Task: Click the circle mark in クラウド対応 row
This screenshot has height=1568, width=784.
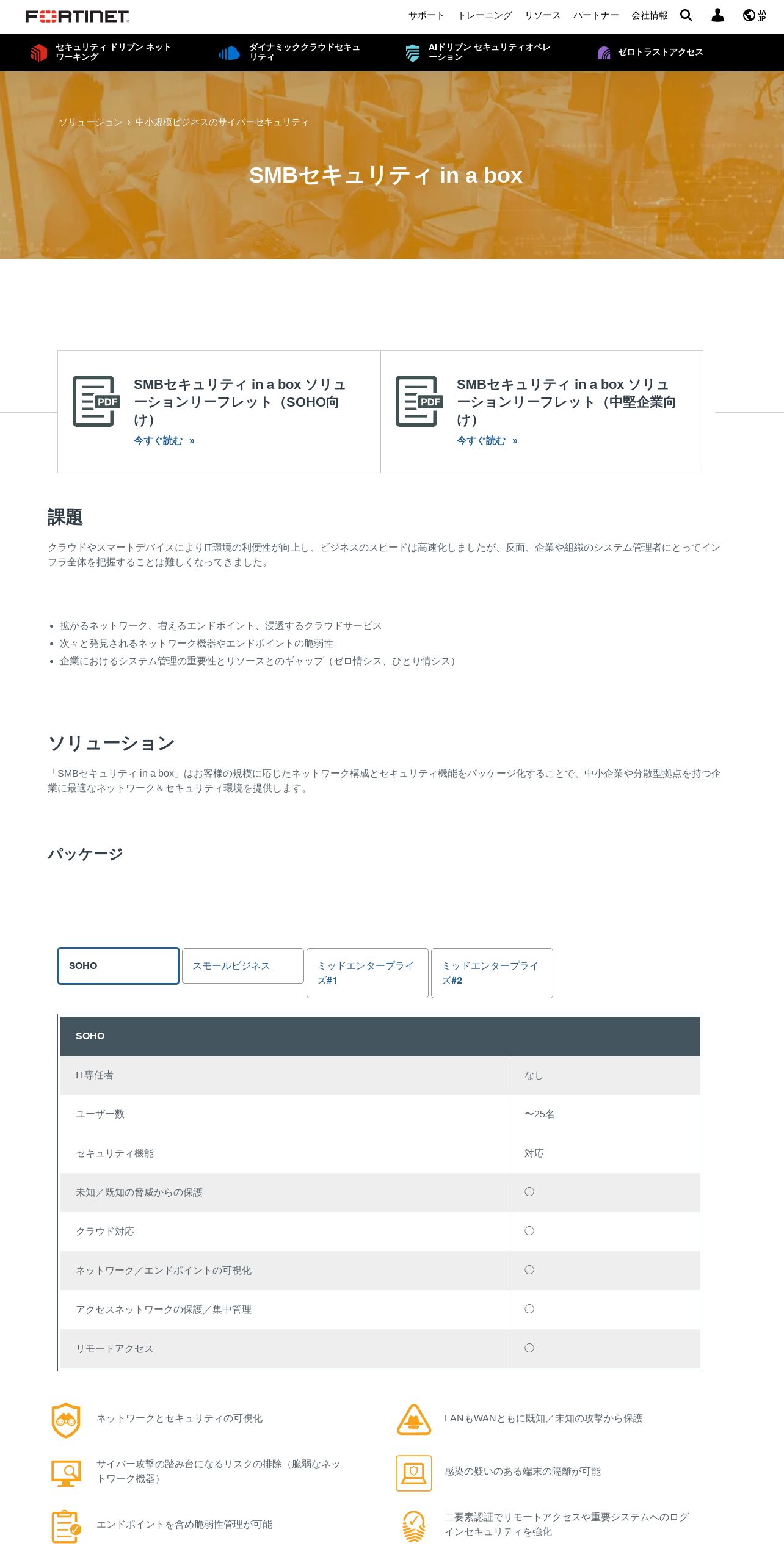Action: (x=529, y=1231)
